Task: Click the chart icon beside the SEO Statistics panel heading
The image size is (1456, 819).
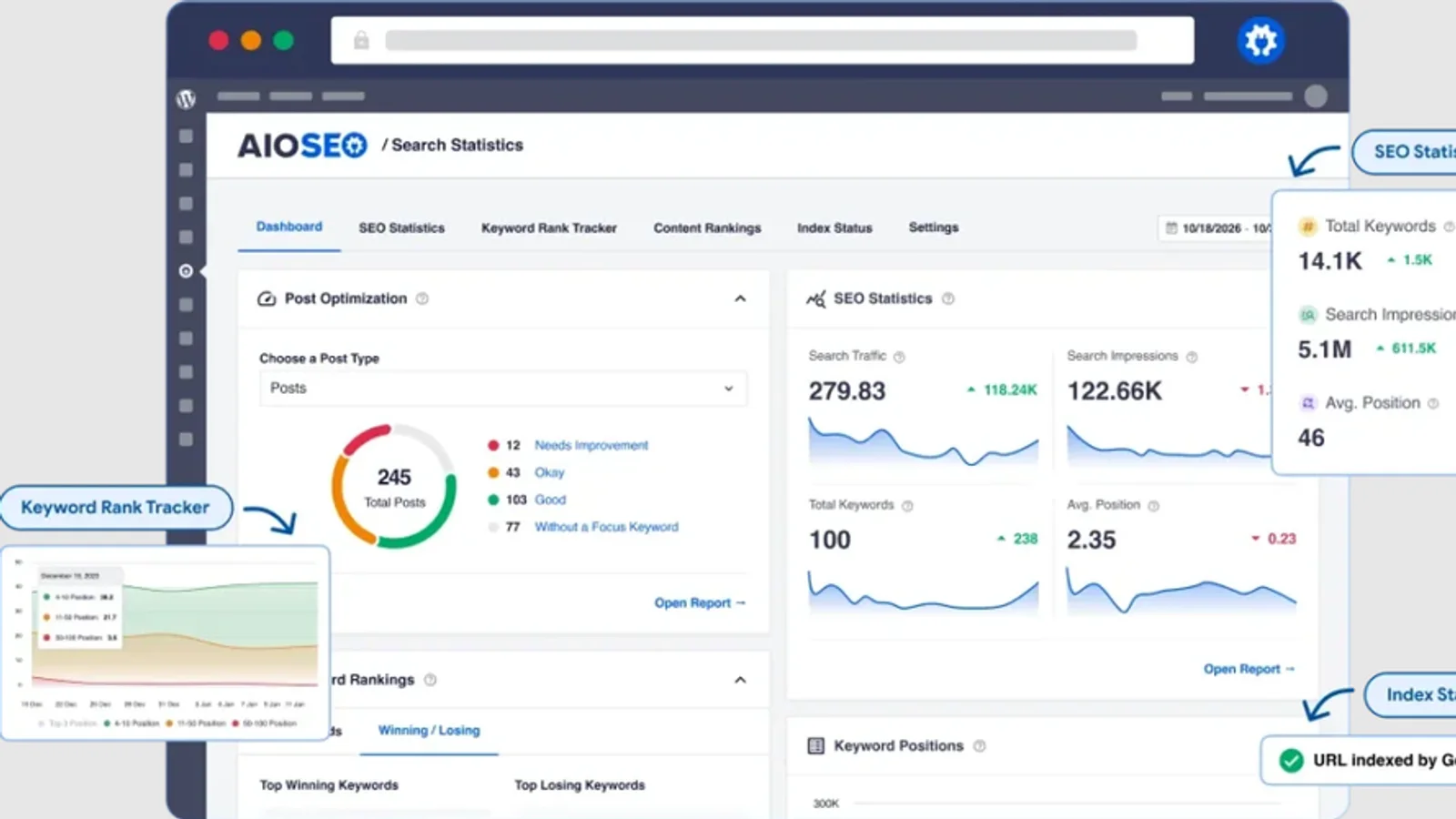Action: (816, 298)
